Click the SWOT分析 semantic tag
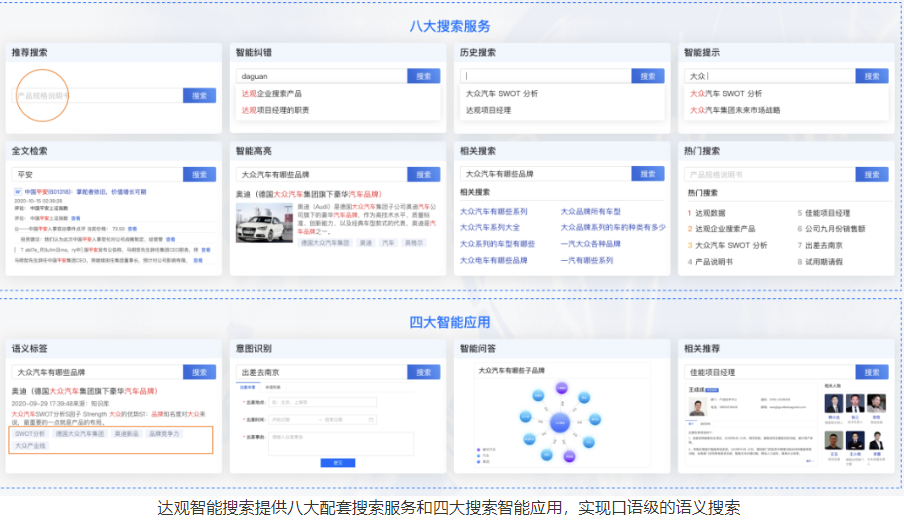Image resolution: width=904 pixels, height=531 pixels. pos(30,434)
